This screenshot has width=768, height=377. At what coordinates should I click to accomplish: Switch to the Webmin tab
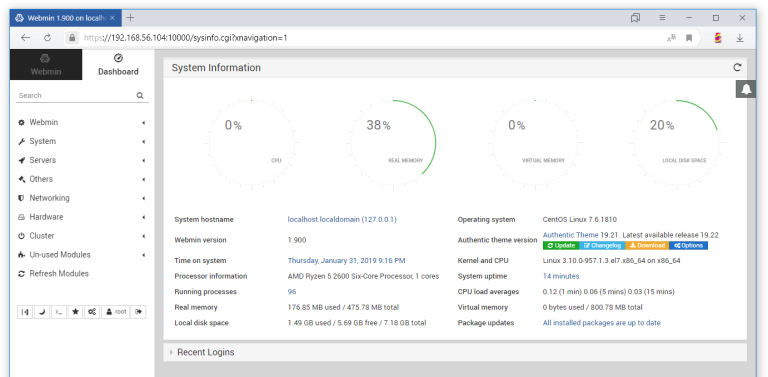tap(46, 65)
